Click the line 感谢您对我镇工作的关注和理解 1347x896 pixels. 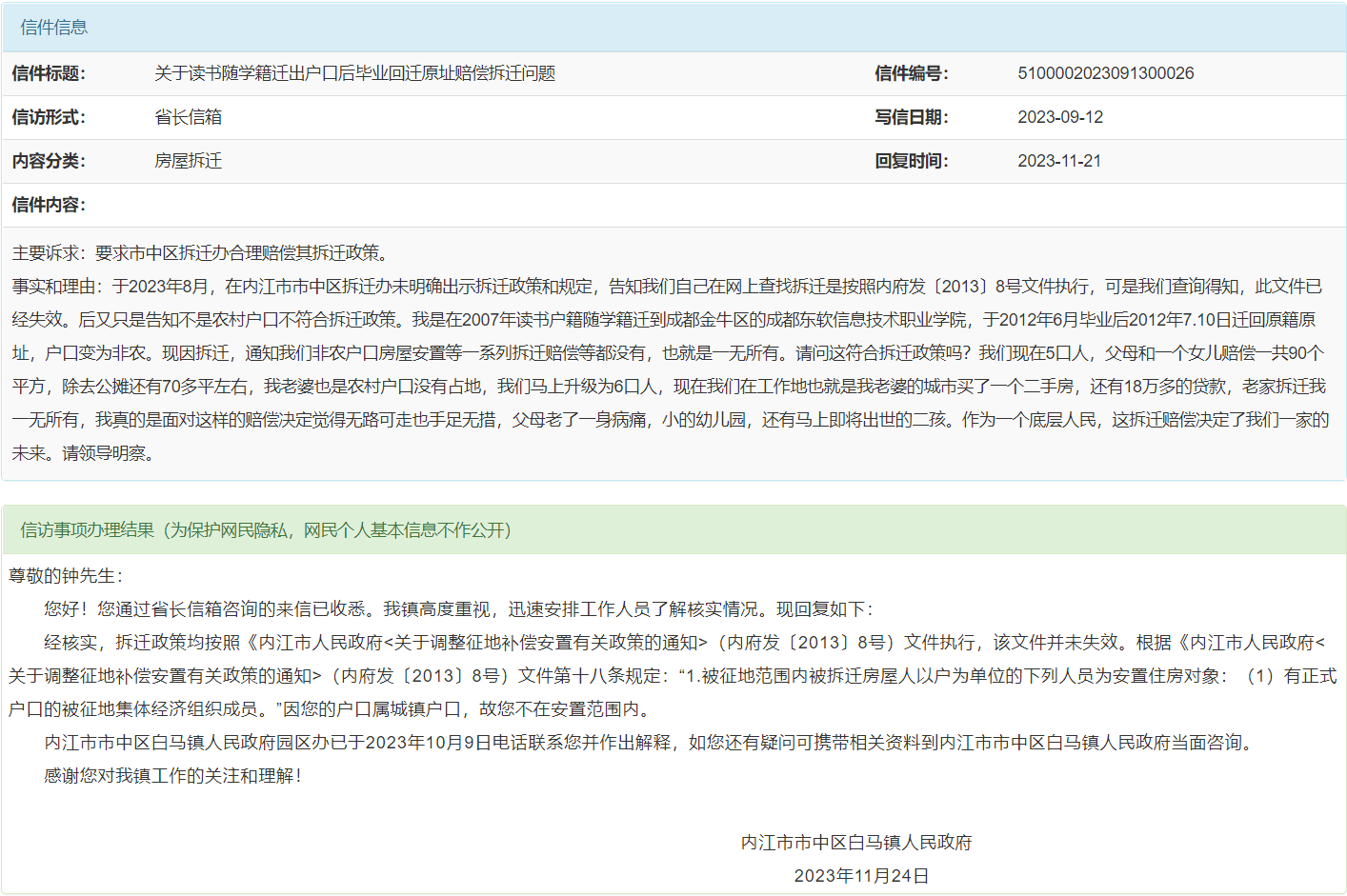(173, 776)
